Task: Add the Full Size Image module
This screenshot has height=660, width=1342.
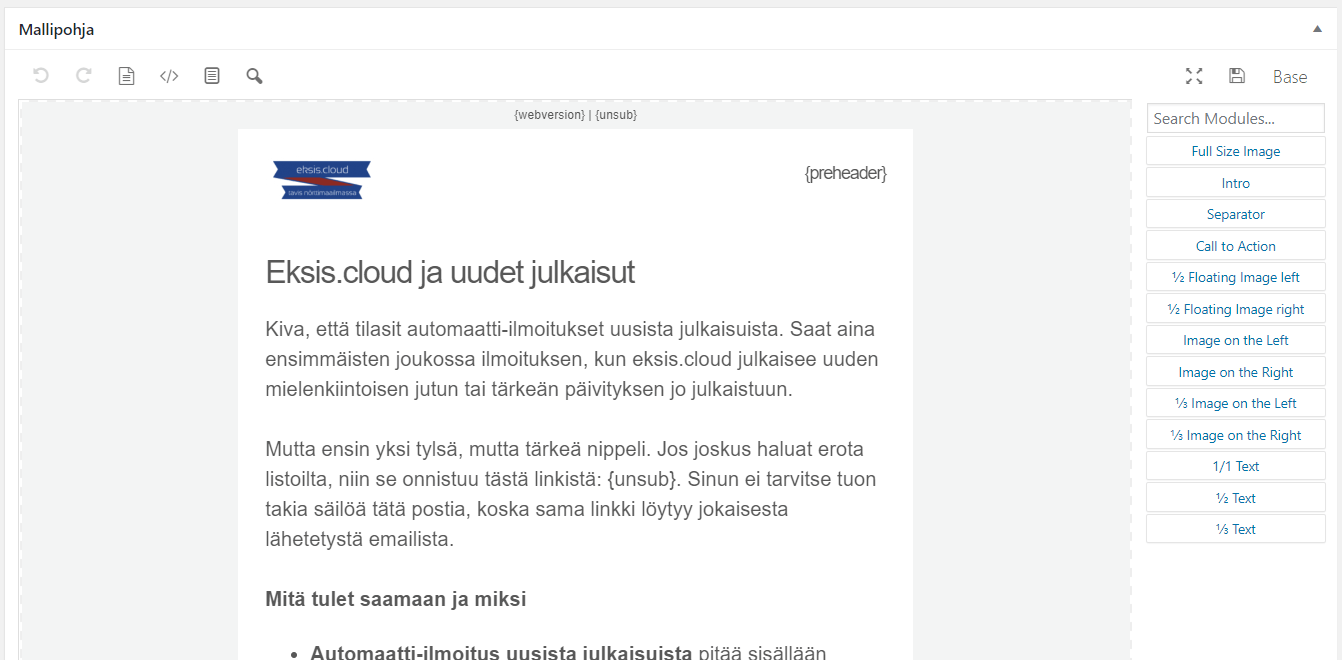Action: click(x=1235, y=150)
